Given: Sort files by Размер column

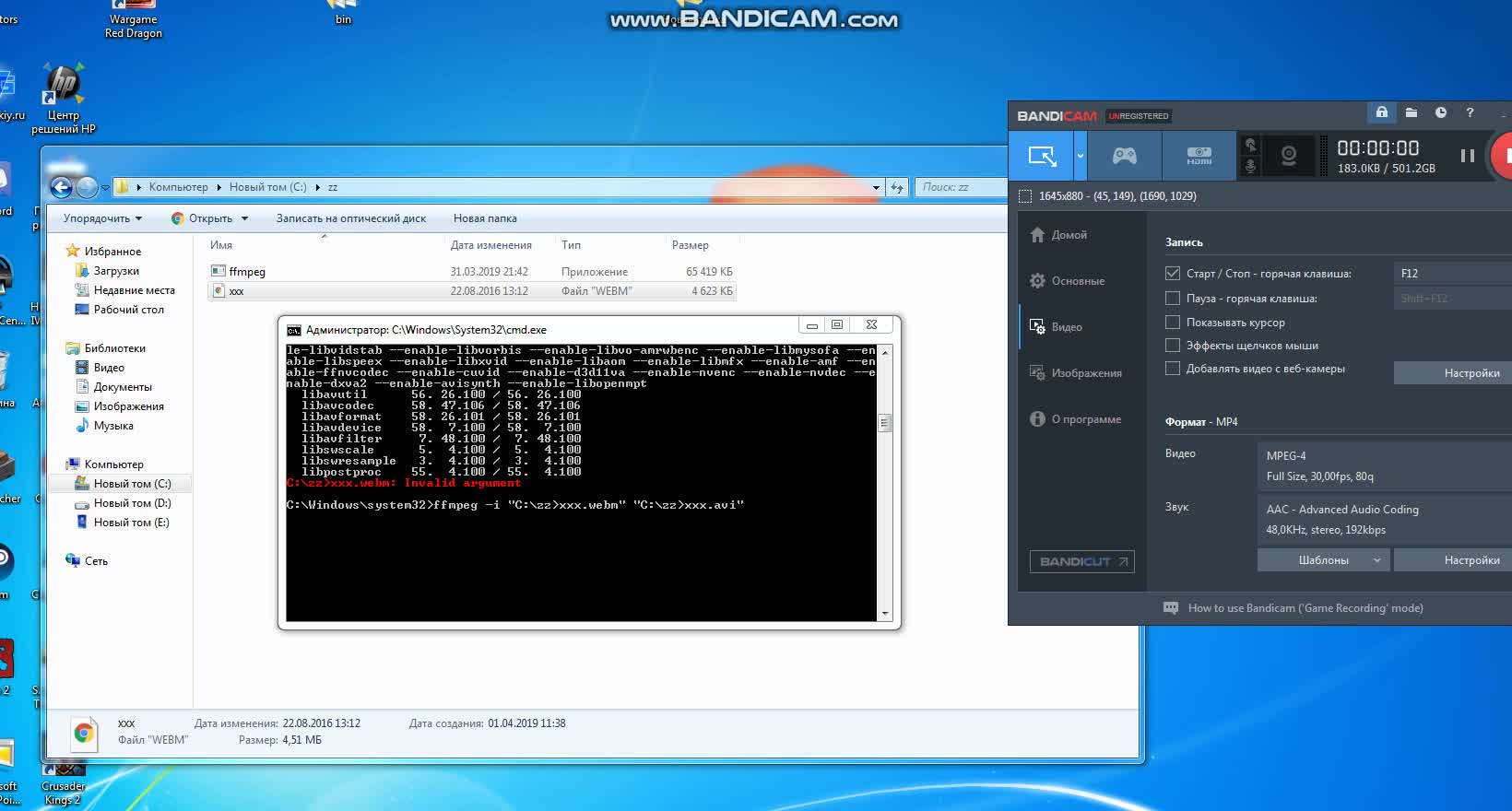Looking at the screenshot, I should (691, 245).
